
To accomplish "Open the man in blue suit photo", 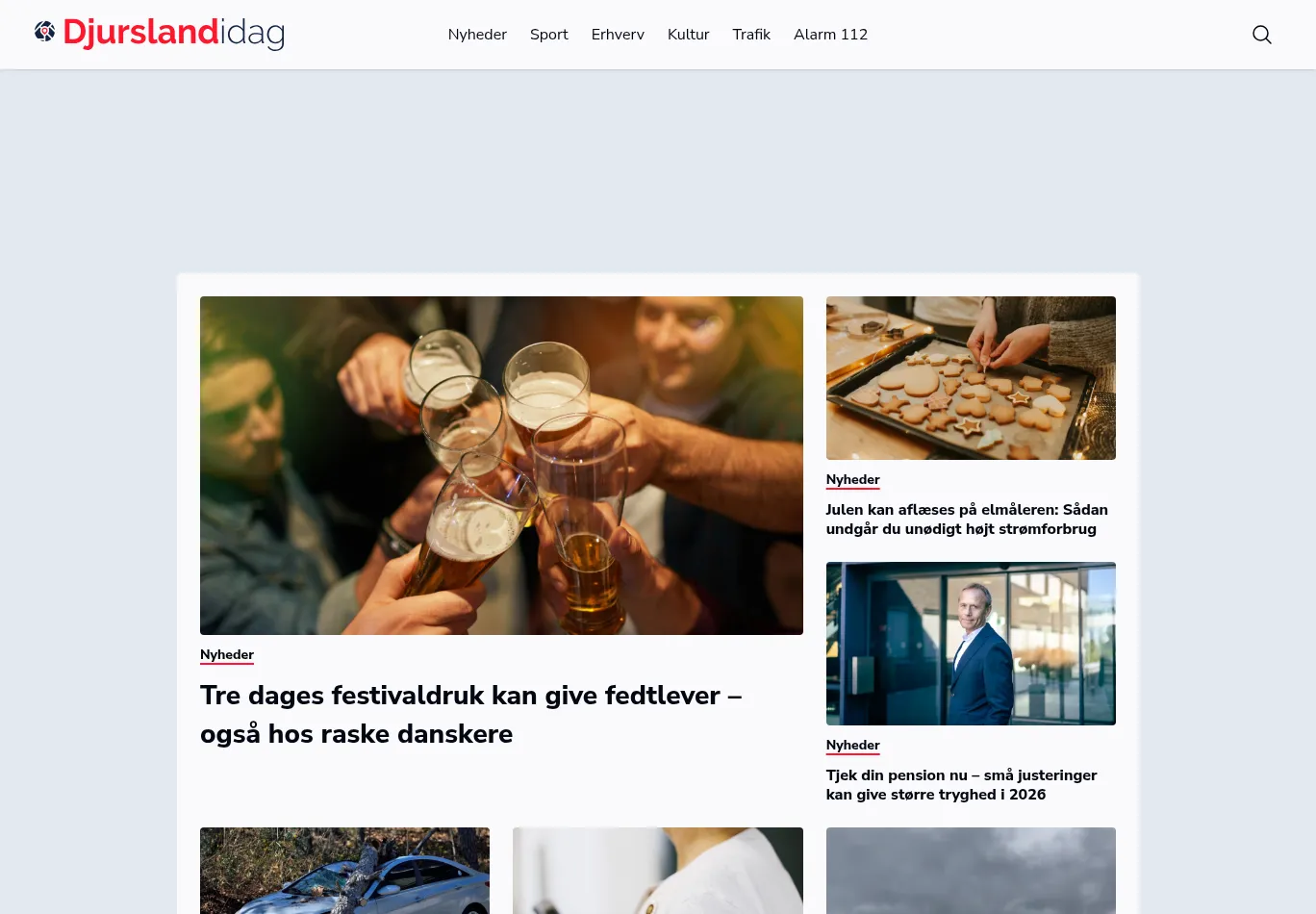I will pyautogui.click(x=971, y=644).
